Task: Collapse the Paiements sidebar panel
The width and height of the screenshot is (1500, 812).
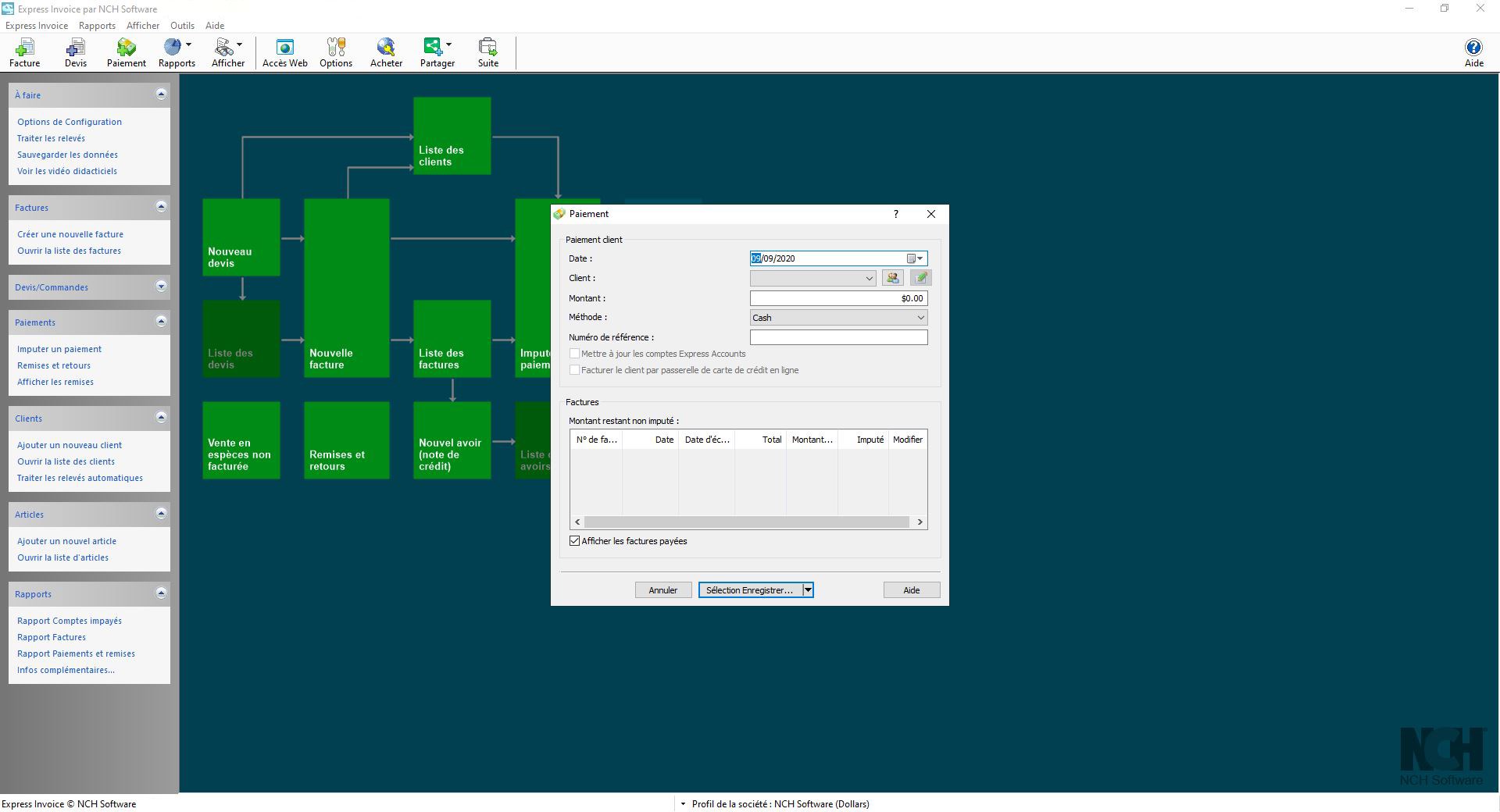Action: coord(161,322)
